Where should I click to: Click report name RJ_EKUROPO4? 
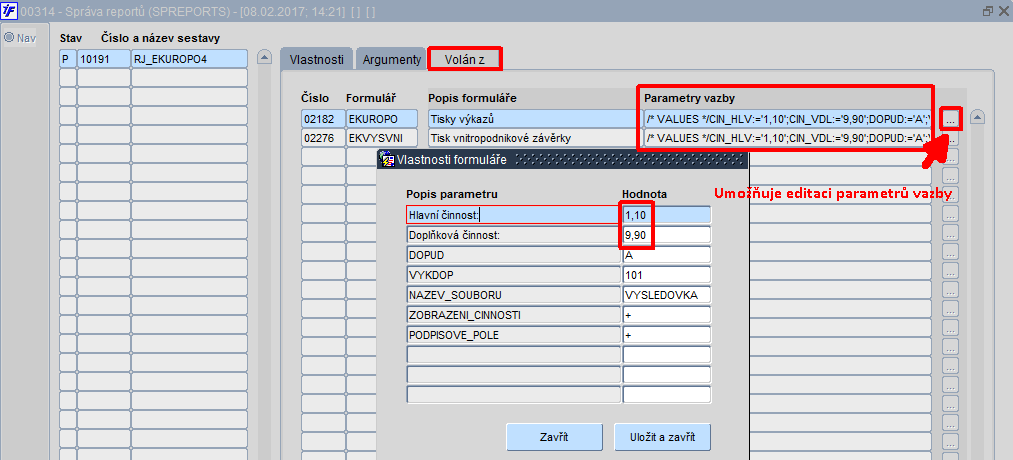189,59
